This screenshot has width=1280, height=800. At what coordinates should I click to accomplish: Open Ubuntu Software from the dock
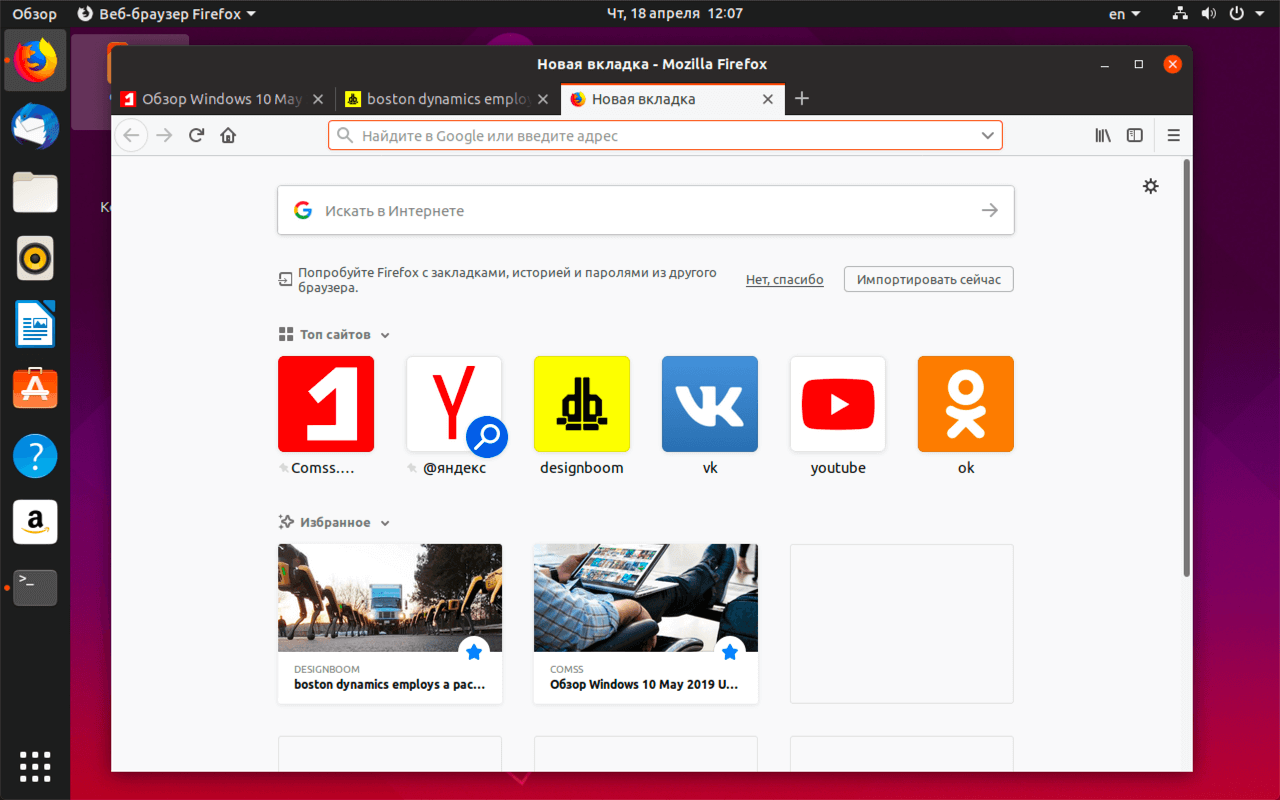click(35, 390)
